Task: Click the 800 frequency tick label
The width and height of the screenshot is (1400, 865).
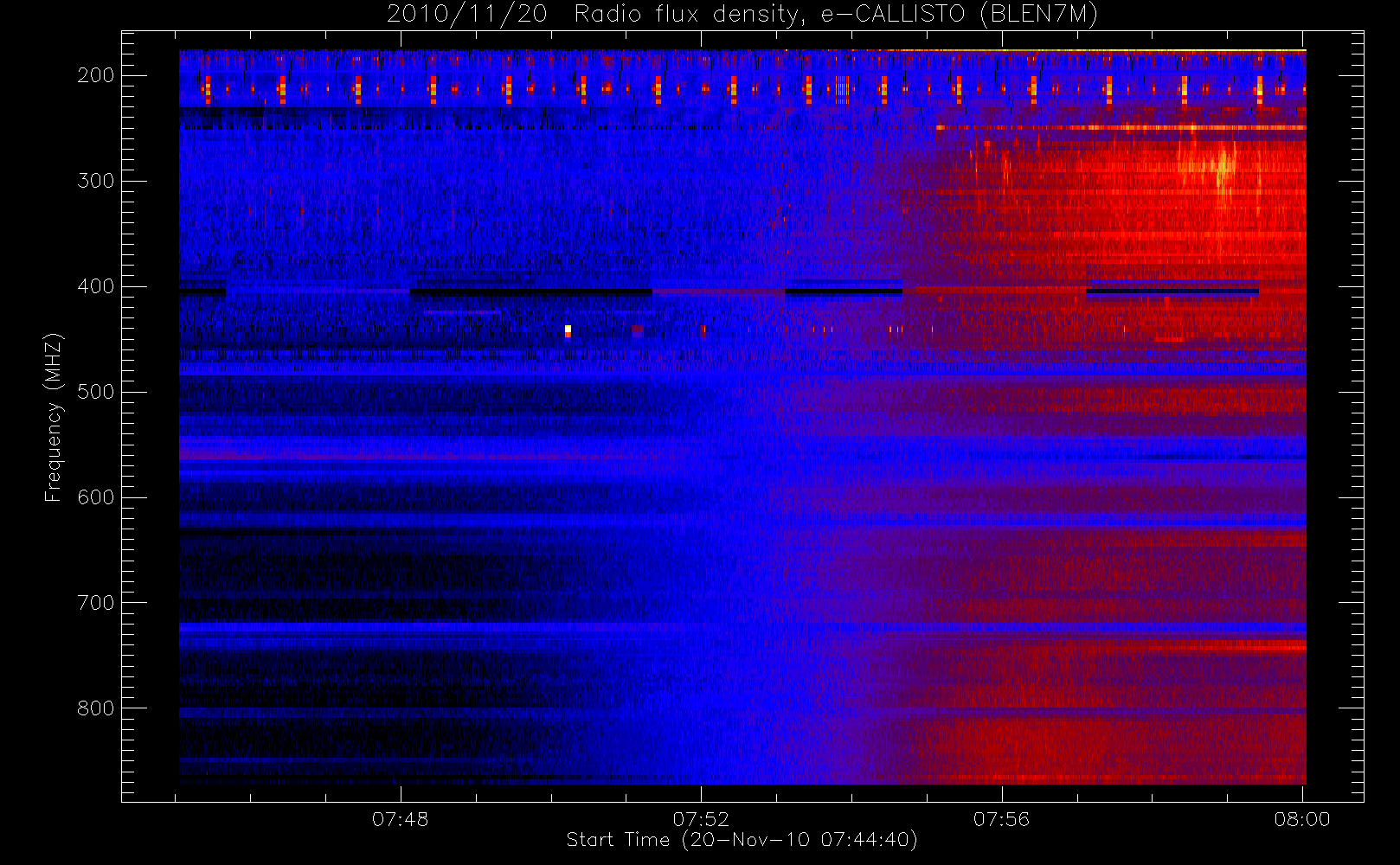Action: point(95,708)
